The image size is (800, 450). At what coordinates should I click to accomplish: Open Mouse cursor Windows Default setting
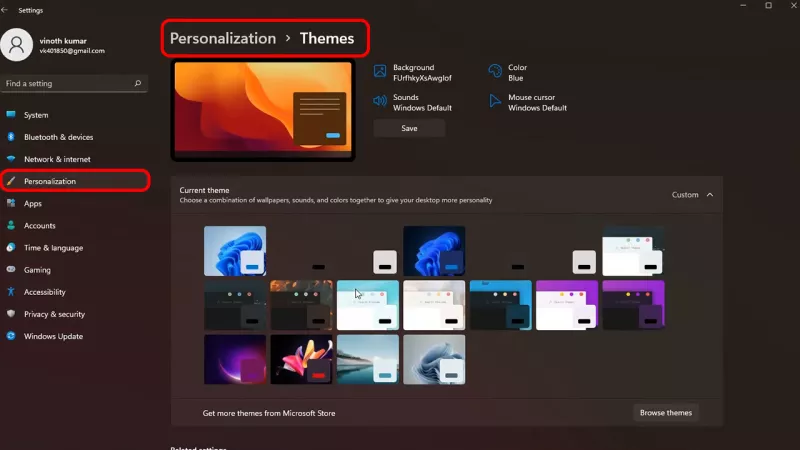click(x=528, y=102)
